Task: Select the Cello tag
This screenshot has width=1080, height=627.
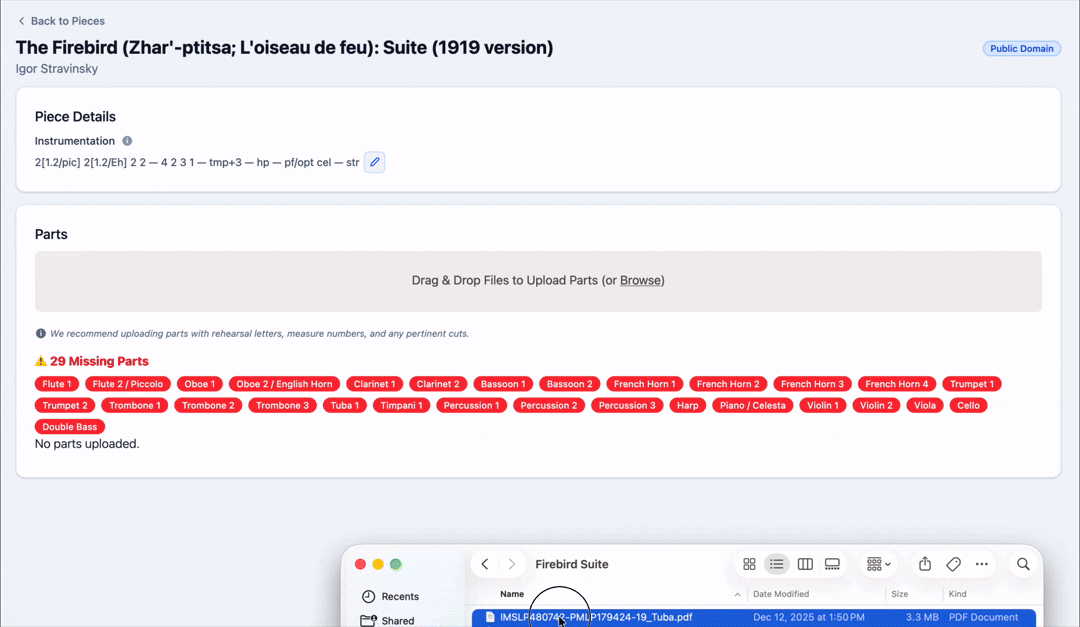Action: [x=968, y=405]
